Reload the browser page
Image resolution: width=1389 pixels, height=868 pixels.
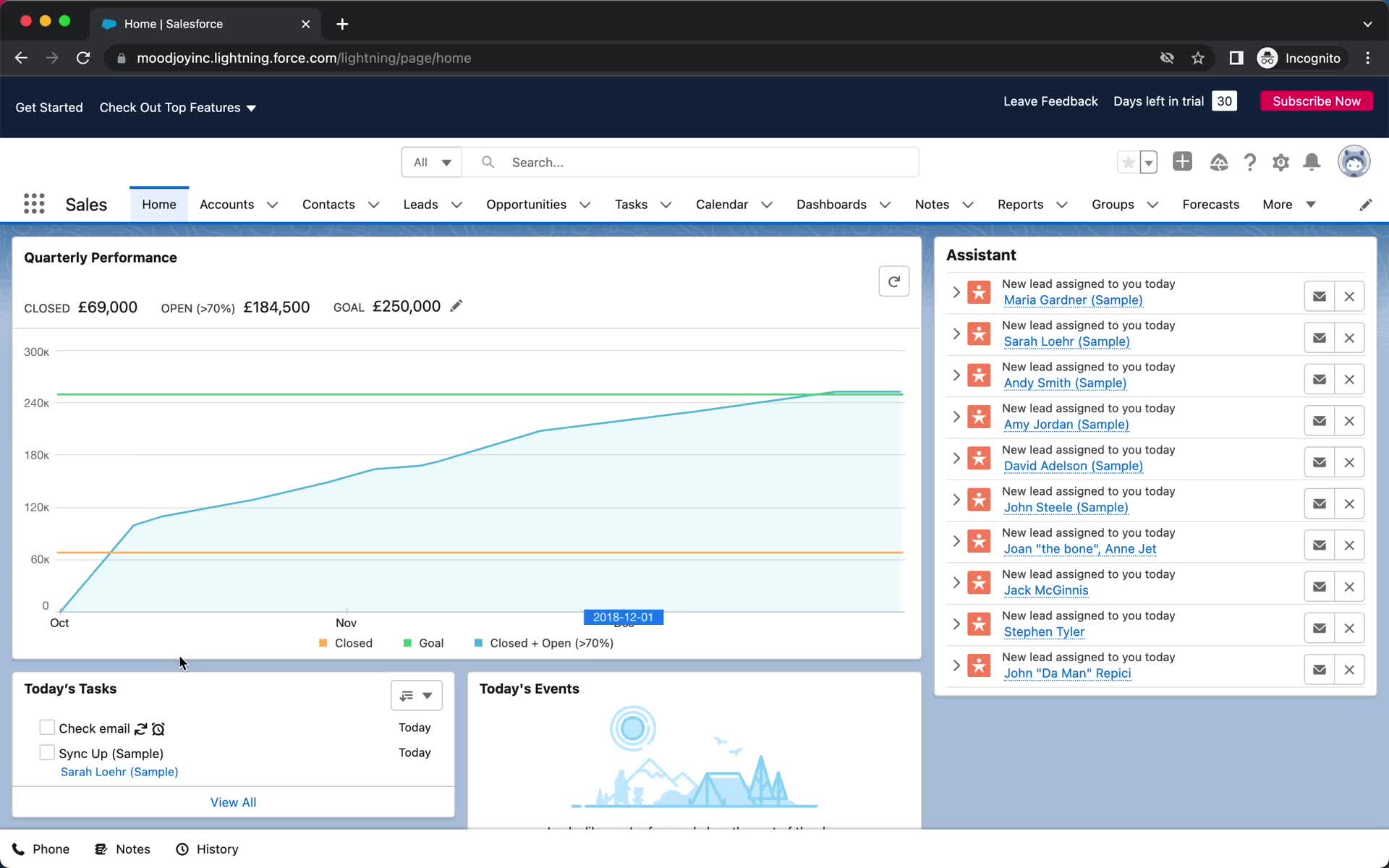tap(83, 58)
